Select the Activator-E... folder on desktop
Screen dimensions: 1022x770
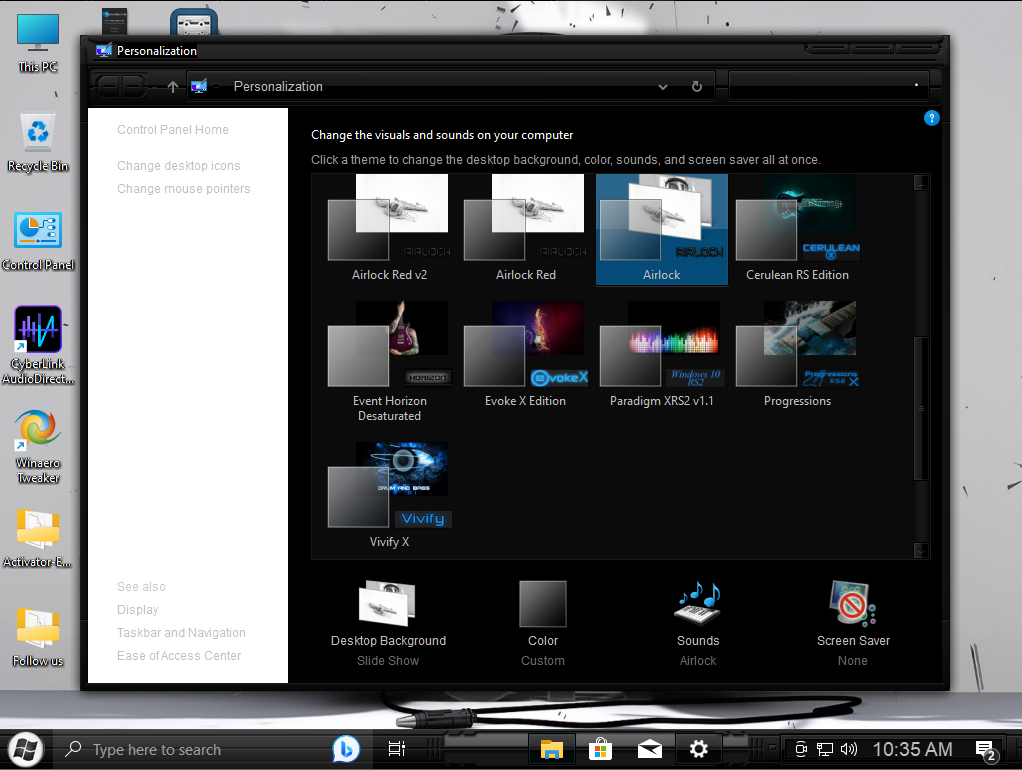(38, 539)
